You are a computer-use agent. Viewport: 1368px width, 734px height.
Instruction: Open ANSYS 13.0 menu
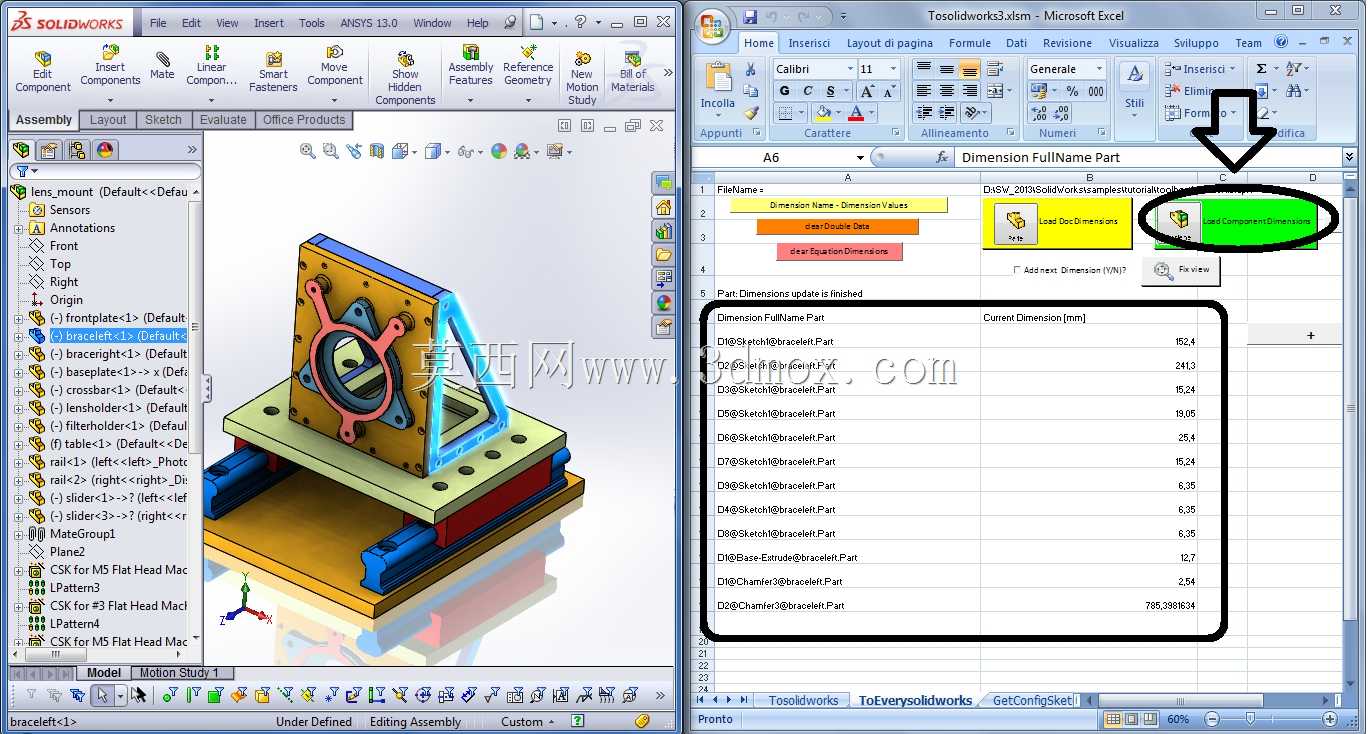pyautogui.click(x=368, y=23)
